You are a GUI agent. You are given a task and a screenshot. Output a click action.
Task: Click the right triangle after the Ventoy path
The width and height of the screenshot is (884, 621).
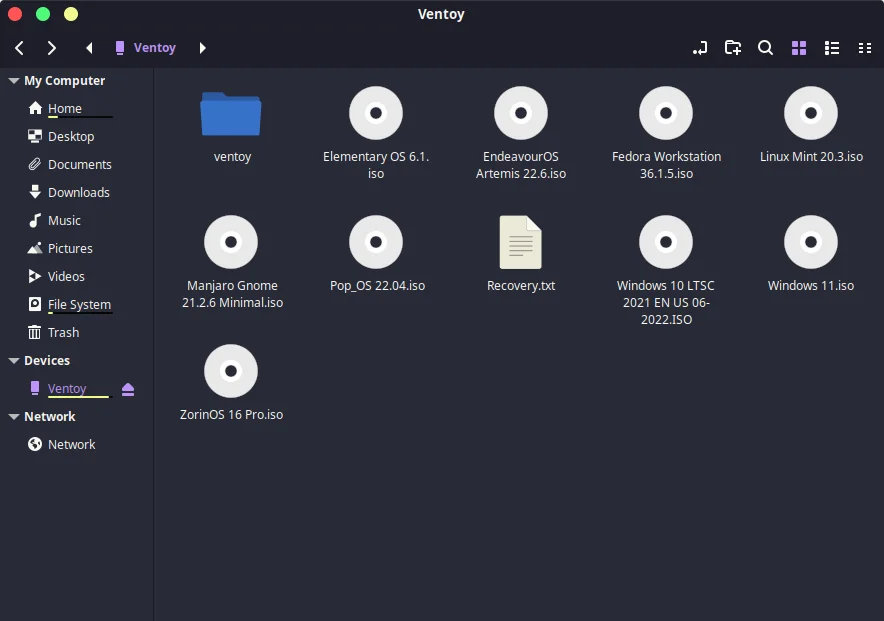(202, 48)
